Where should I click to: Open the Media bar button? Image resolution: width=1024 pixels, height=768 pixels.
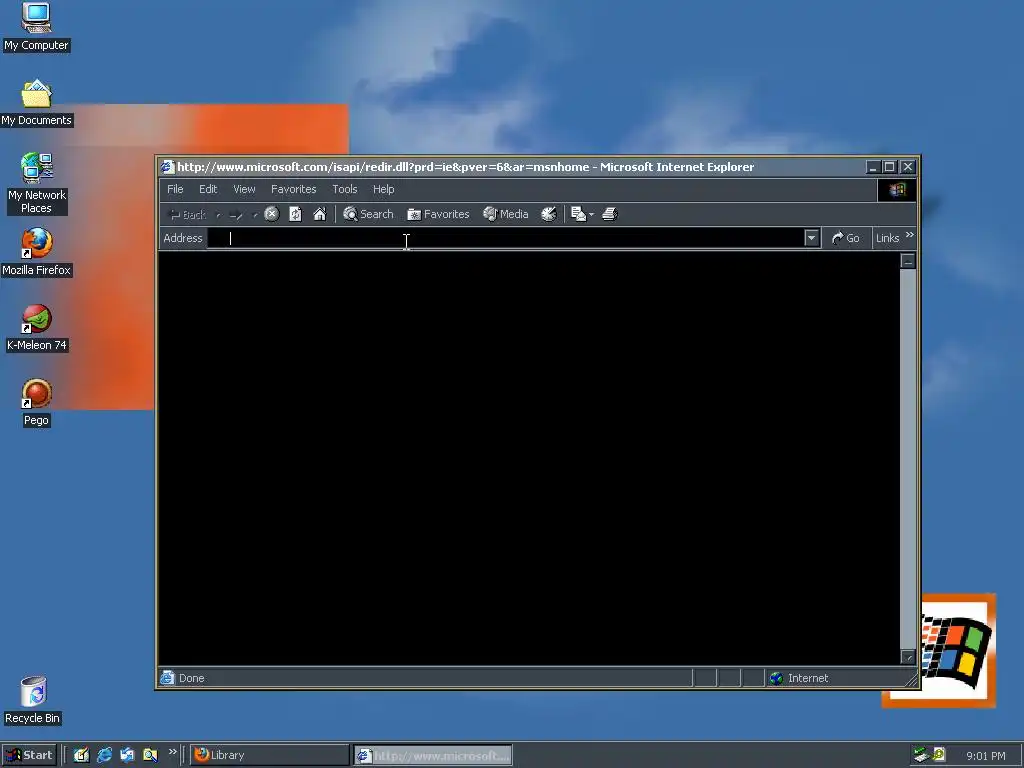pyautogui.click(x=505, y=214)
